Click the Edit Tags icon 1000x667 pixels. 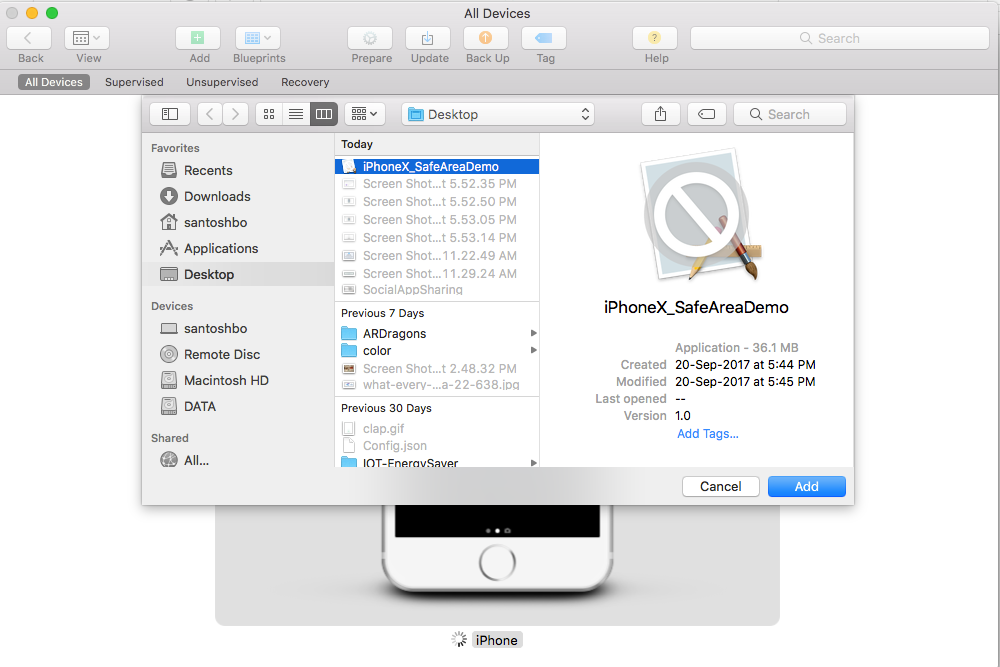707,114
